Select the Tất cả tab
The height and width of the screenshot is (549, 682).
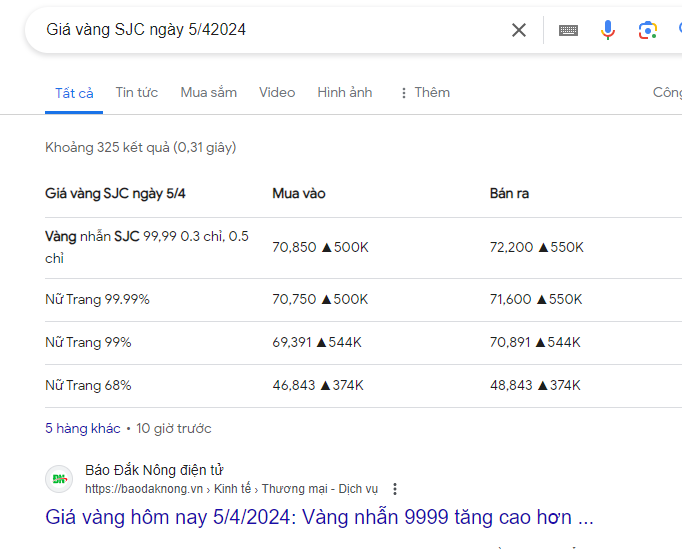(x=74, y=93)
